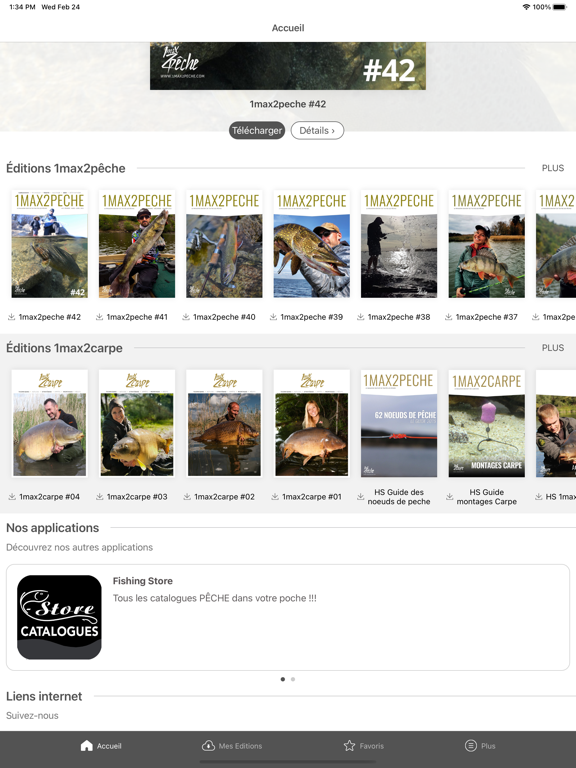Screen dimensions: 576x768
Task: Tap the 'Suivez-nous' text
Action: tap(32, 716)
